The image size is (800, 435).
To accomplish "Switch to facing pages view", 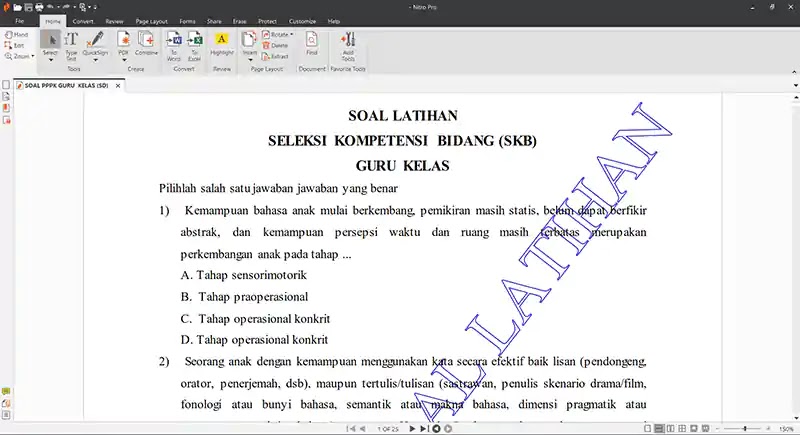I will pyautogui.click(x=670, y=429).
